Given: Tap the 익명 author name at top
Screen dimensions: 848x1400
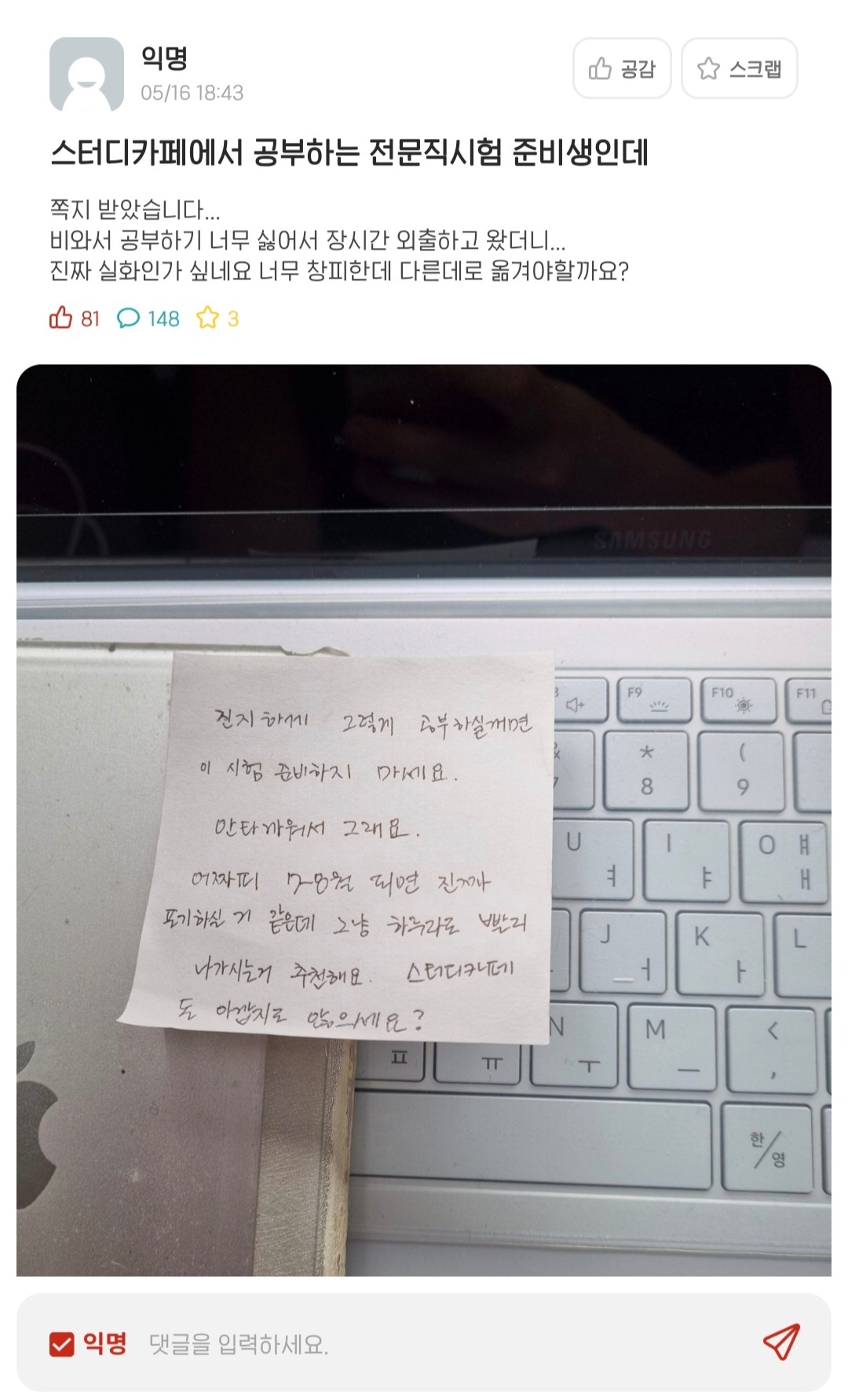Looking at the screenshot, I should pyautogui.click(x=164, y=57).
